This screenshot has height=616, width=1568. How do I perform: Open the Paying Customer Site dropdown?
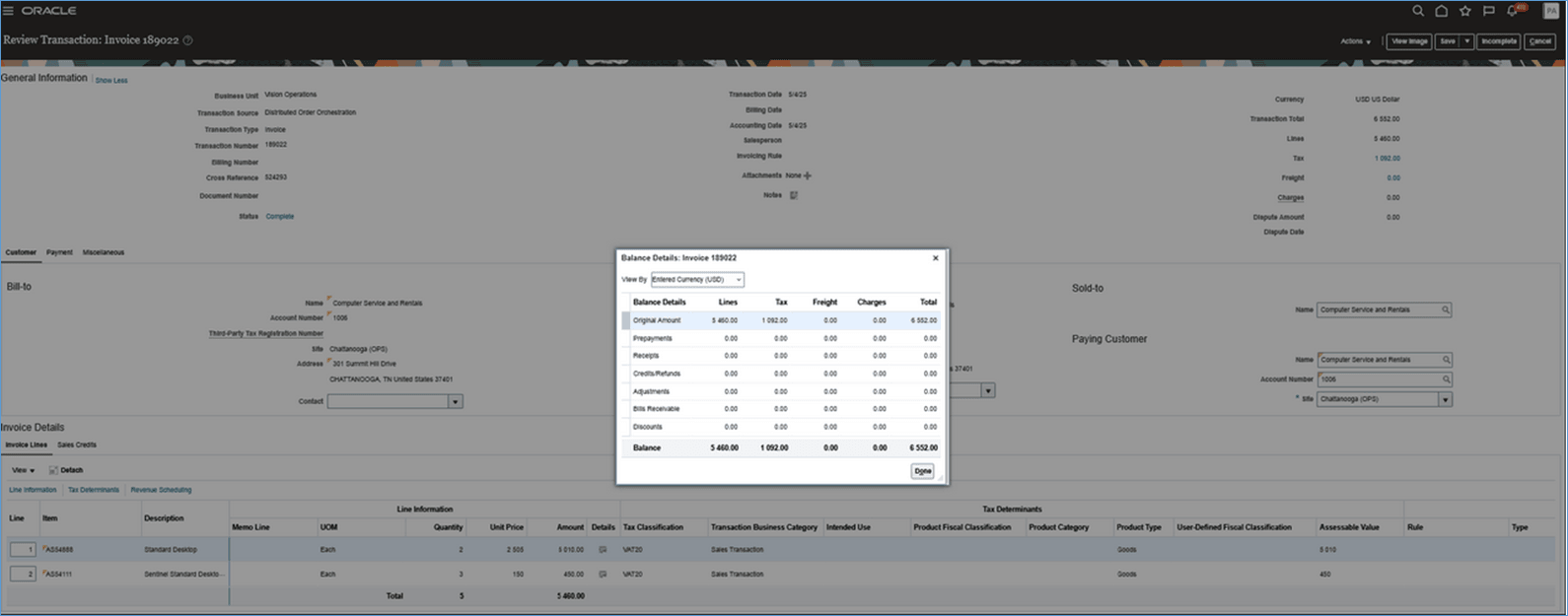(x=1445, y=399)
